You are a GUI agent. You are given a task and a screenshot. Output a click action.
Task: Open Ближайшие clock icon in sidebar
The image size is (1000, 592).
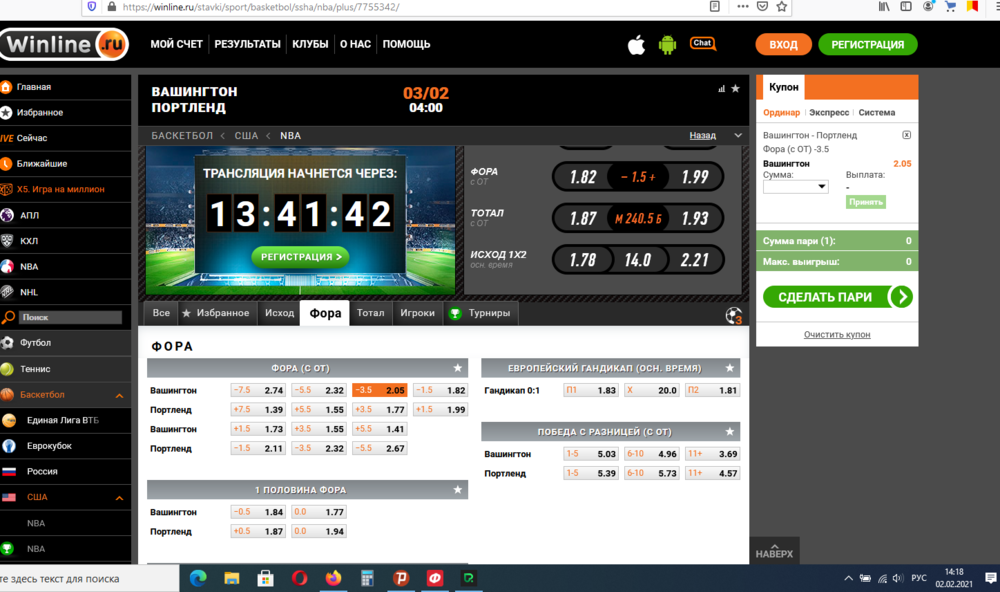(x=6, y=163)
